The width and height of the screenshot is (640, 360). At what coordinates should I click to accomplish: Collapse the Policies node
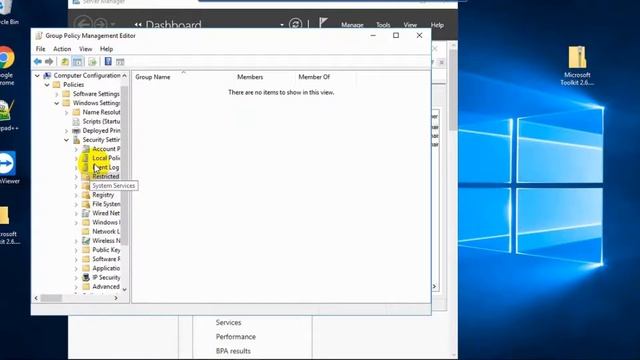tap(47, 84)
